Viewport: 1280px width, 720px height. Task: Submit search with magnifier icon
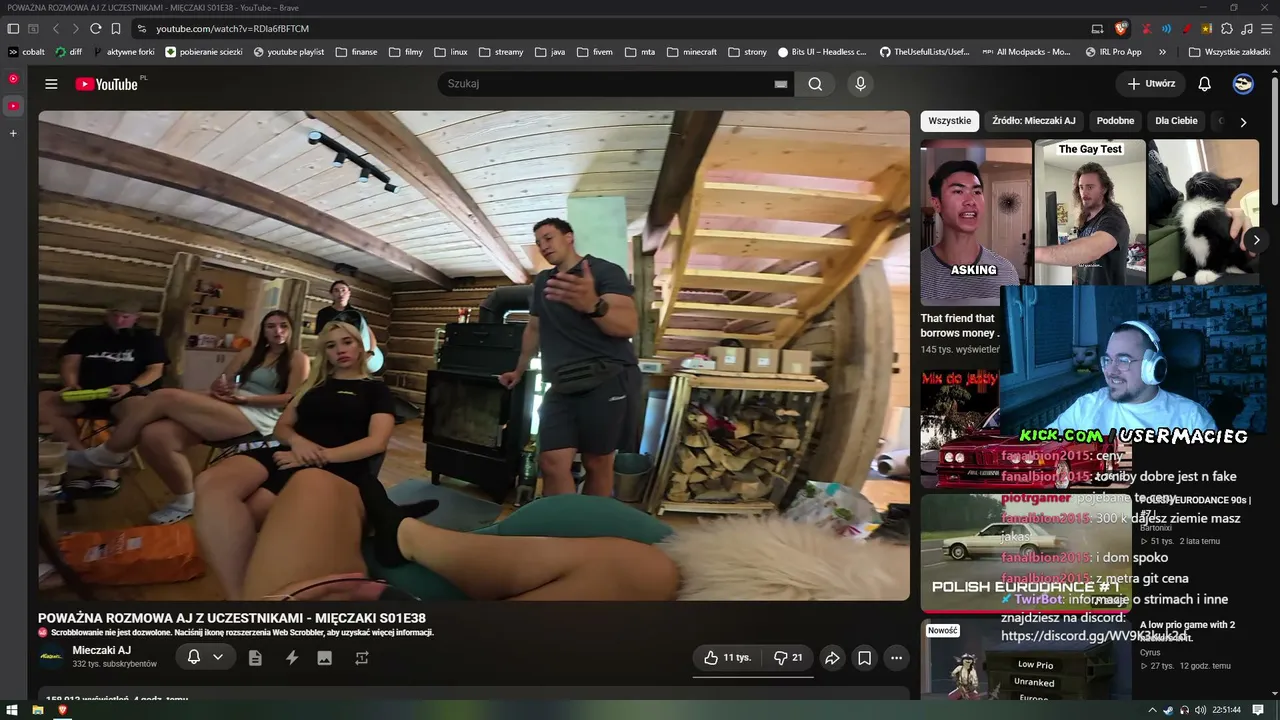(815, 84)
